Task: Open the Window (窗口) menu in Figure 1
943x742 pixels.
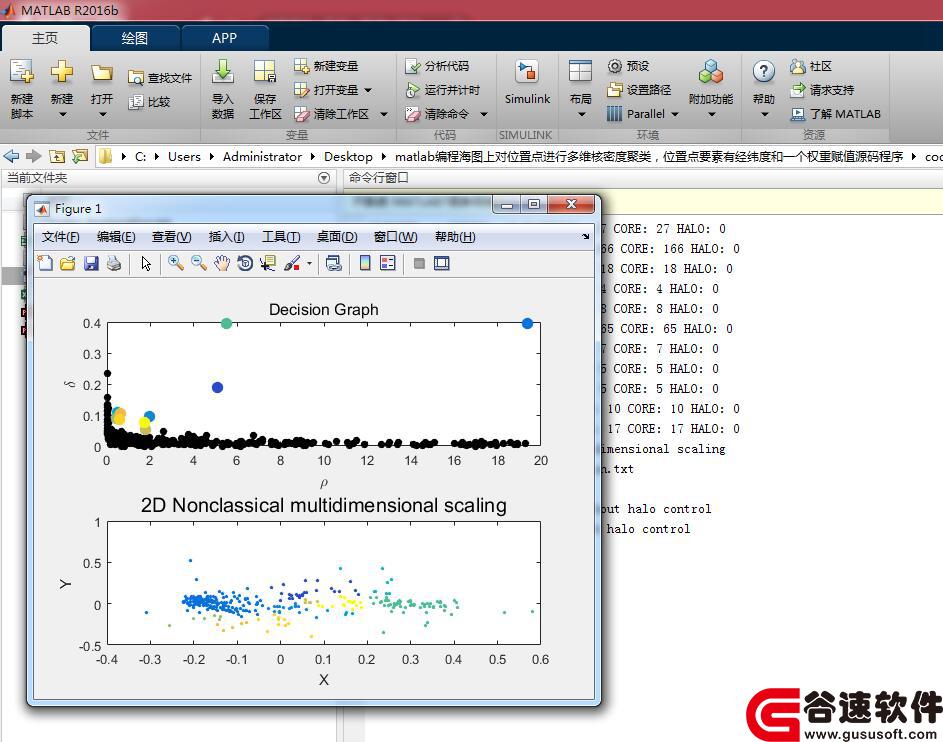Action: point(395,237)
